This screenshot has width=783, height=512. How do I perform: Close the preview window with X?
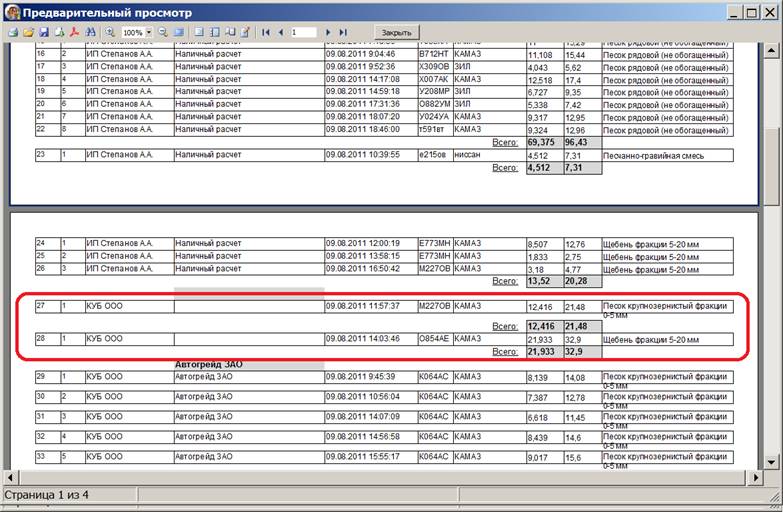[x=770, y=12]
